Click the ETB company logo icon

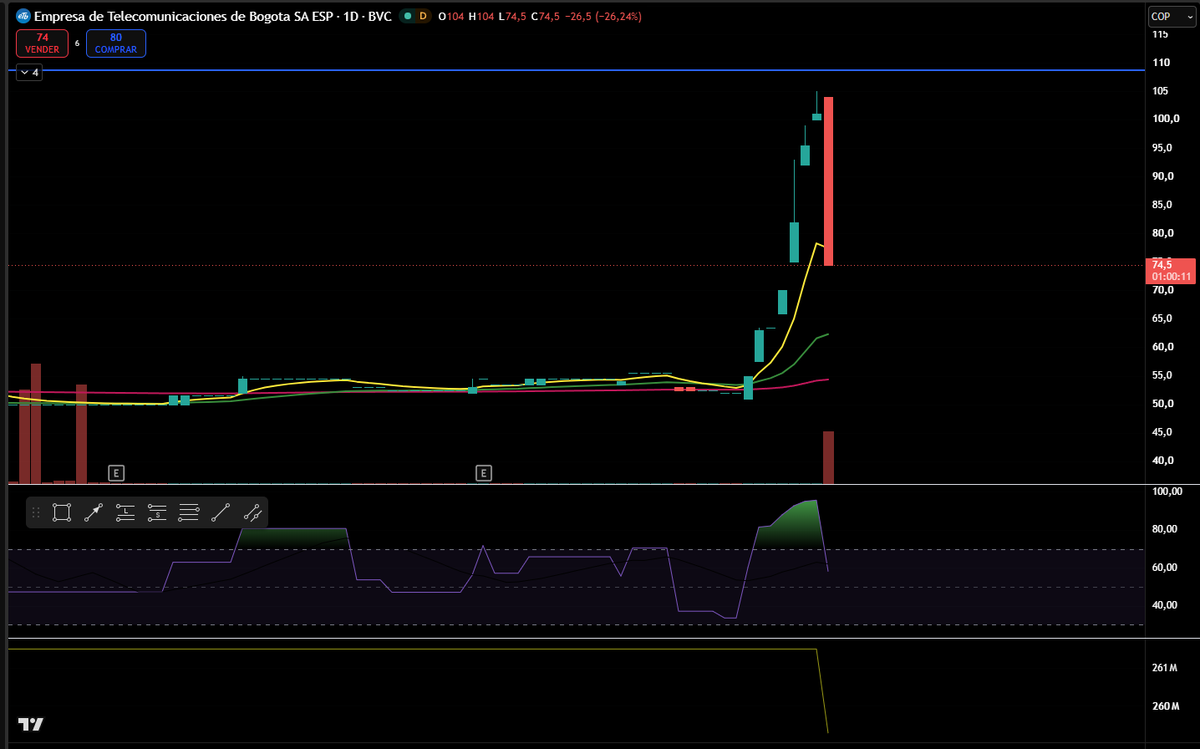[23, 16]
